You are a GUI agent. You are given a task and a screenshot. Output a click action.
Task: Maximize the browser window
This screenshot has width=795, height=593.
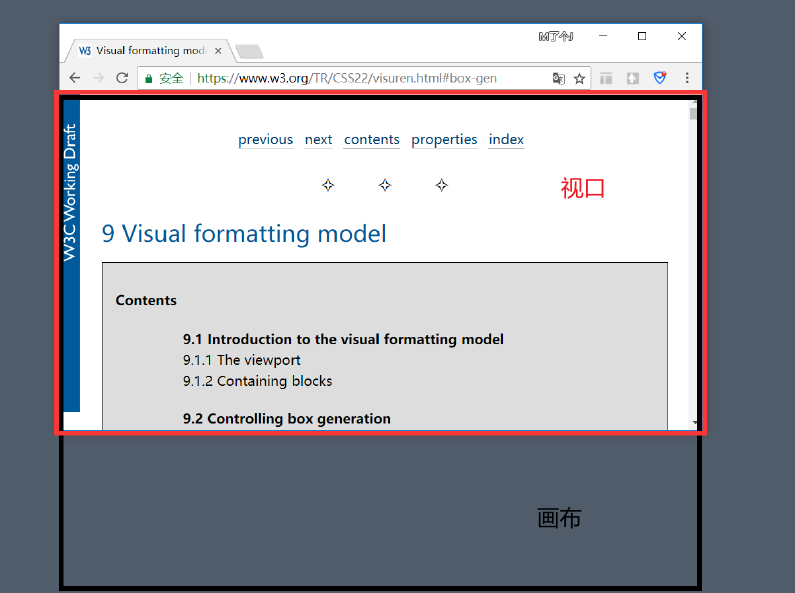[642, 36]
